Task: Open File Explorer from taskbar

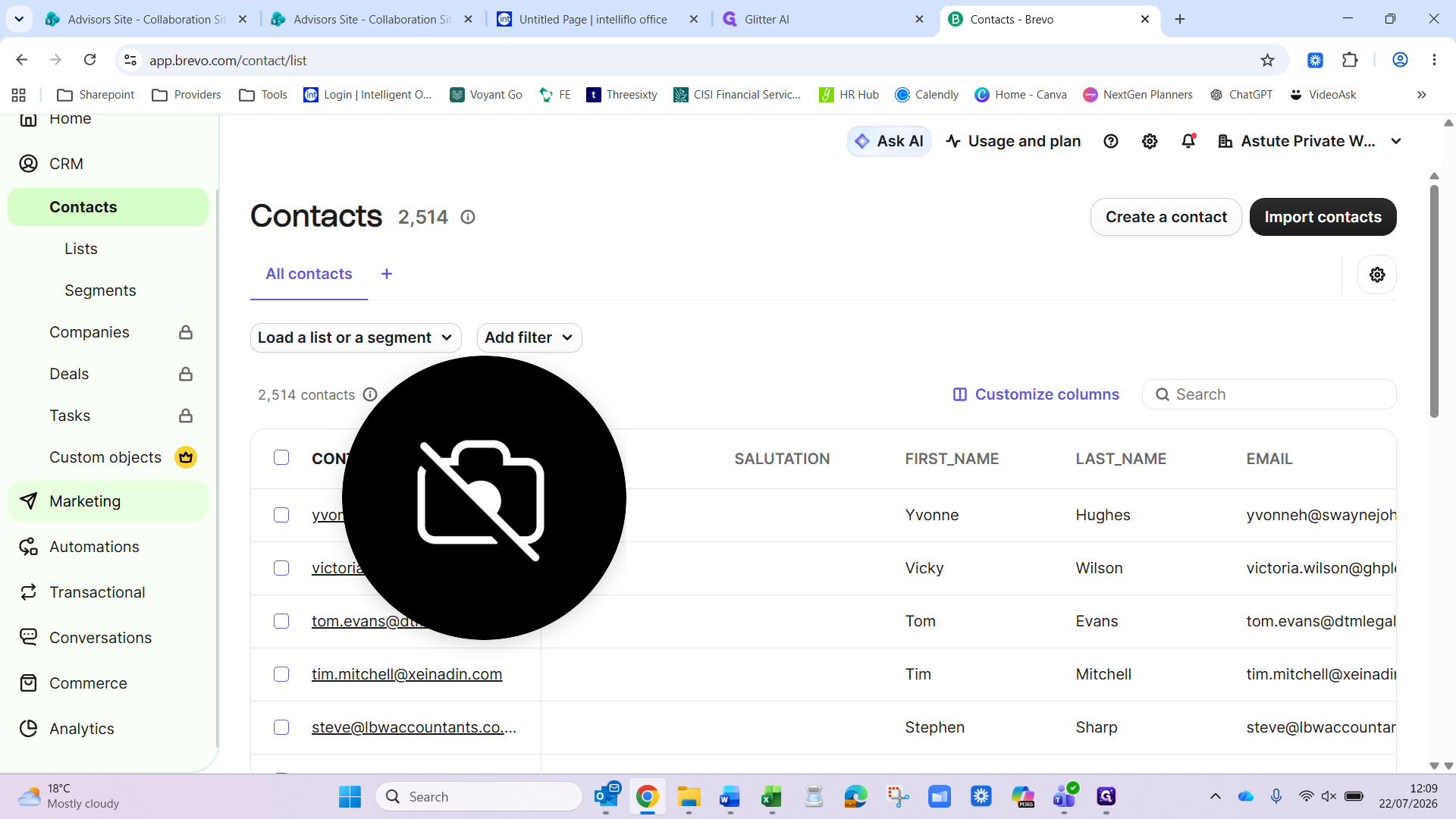Action: coord(689,796)
